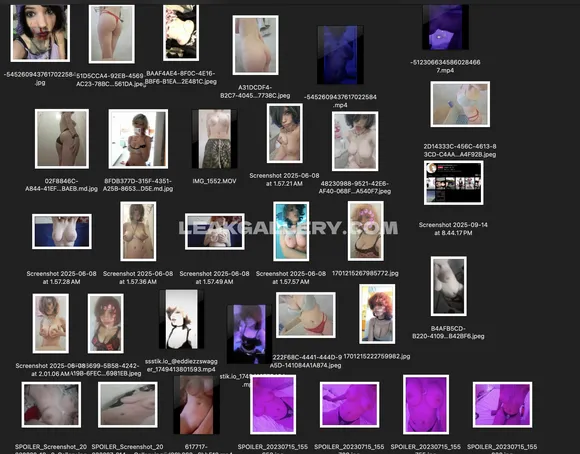Select the -5452609437617022584.mp4 video file
This screenshot has height=454, width=580.
340,55
